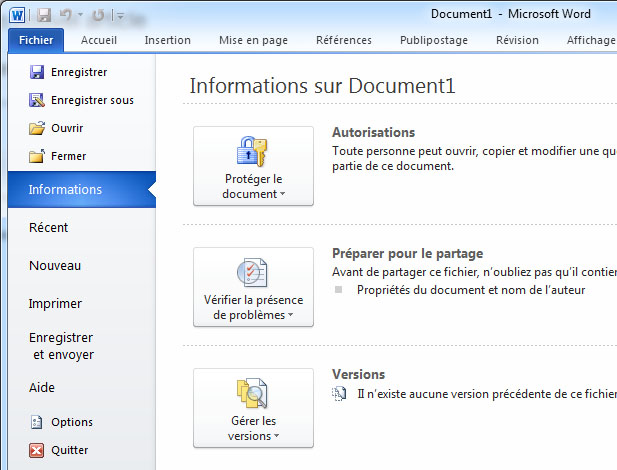Screen dimensions: 617x470
Task: Select the Informations menu item
Action: click(x=82, y=189)
